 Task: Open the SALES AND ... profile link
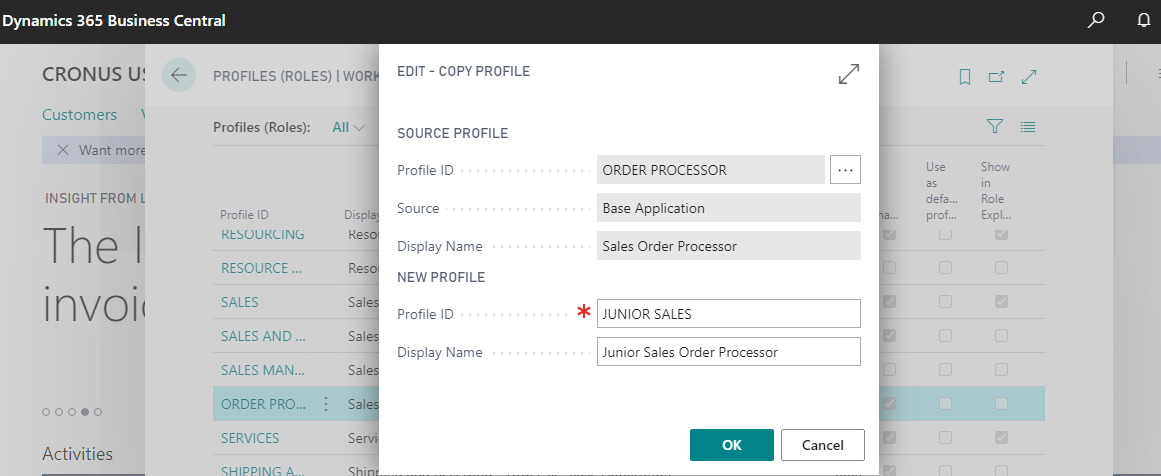pos(256,336)
